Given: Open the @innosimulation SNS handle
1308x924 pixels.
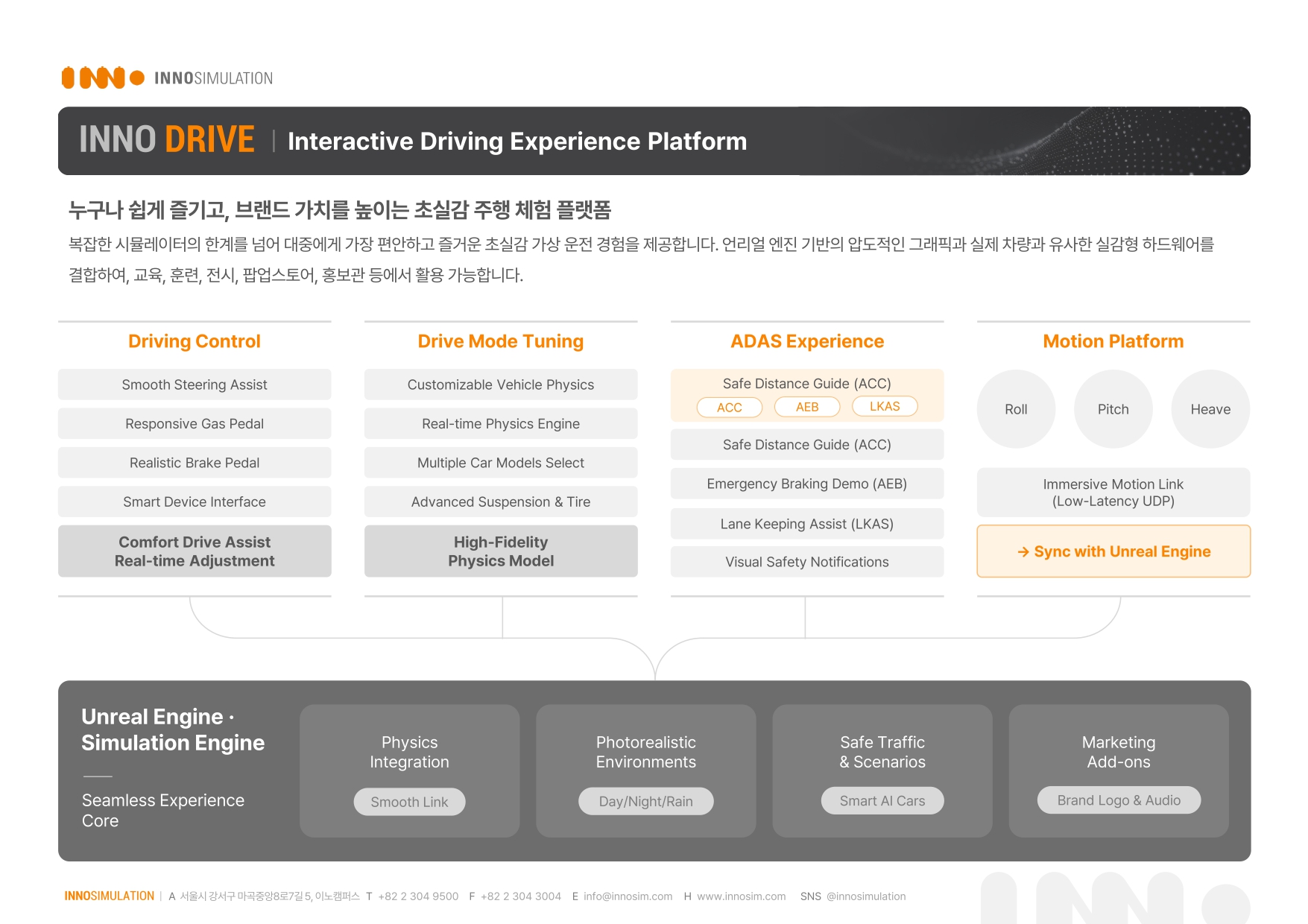Looking at the screenshot, I should coord(866,896).
